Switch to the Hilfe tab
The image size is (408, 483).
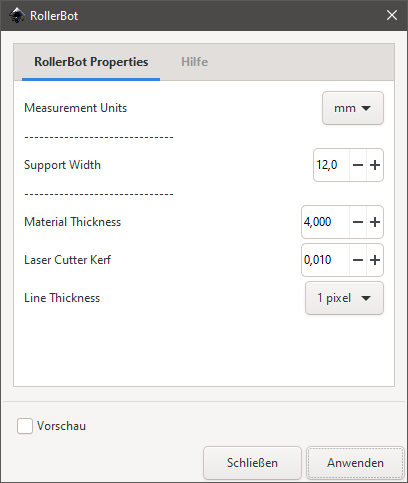click(x=195, y=62)
